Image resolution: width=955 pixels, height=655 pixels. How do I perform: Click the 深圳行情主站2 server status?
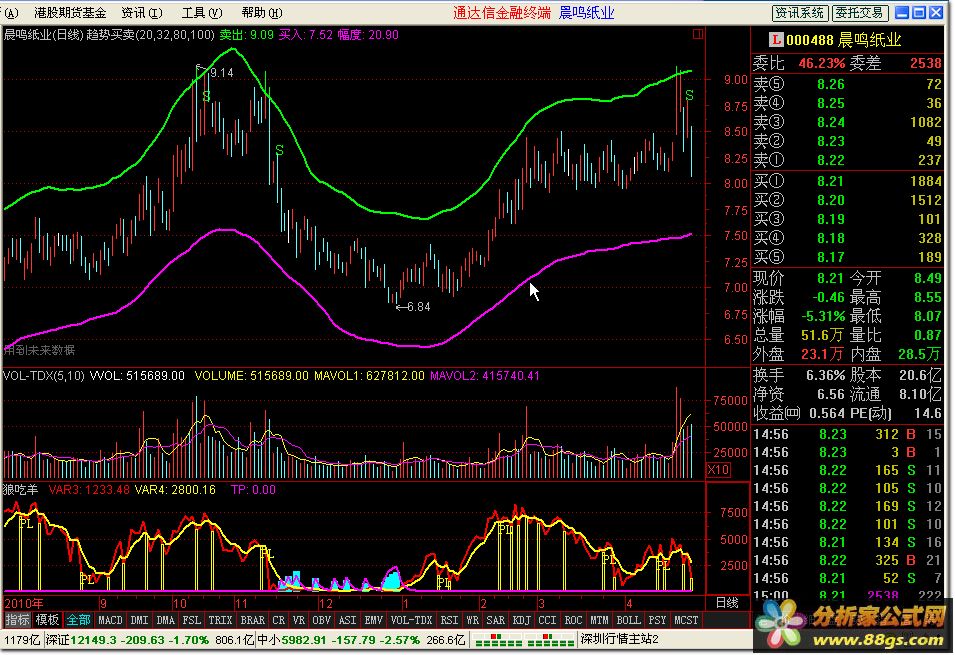619,639
